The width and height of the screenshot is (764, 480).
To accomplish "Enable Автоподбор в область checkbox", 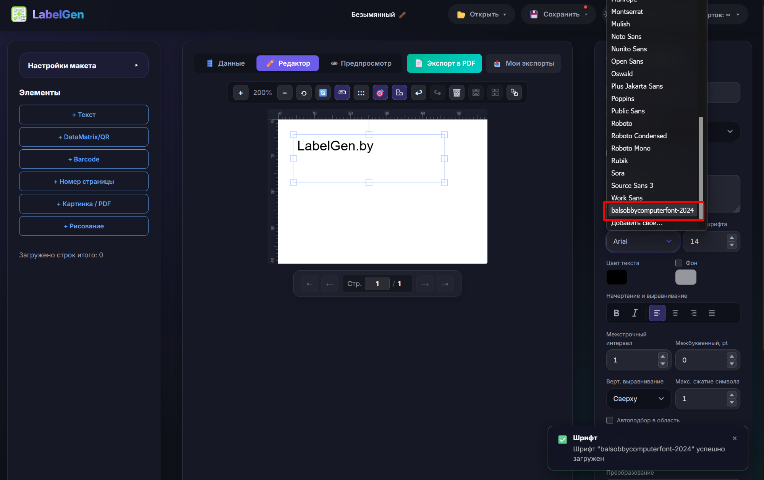I will pos(610,420).
